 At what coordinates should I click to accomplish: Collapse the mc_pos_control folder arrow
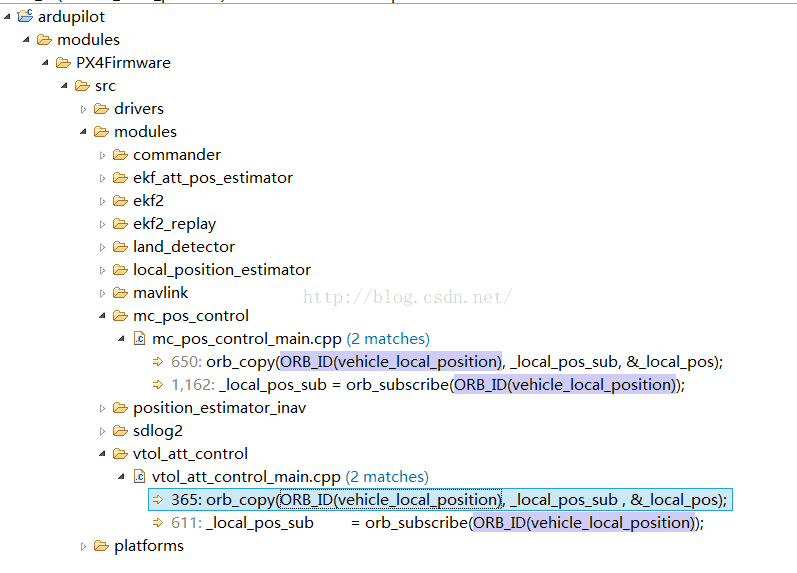(x=102, y=316)
